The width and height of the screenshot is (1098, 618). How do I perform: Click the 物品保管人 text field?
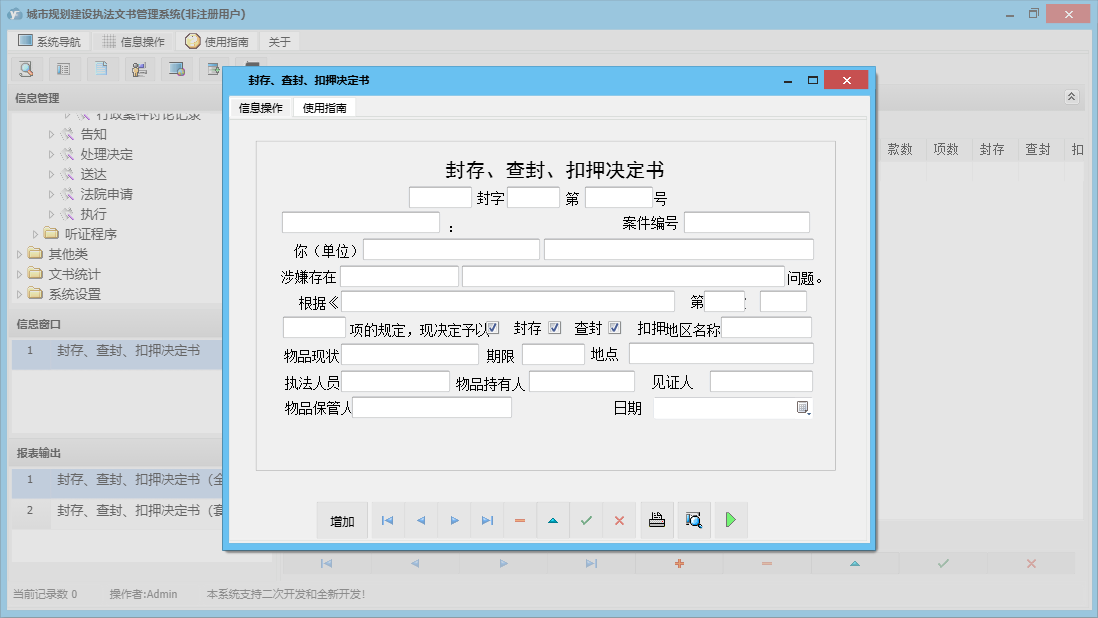(432, 408)
